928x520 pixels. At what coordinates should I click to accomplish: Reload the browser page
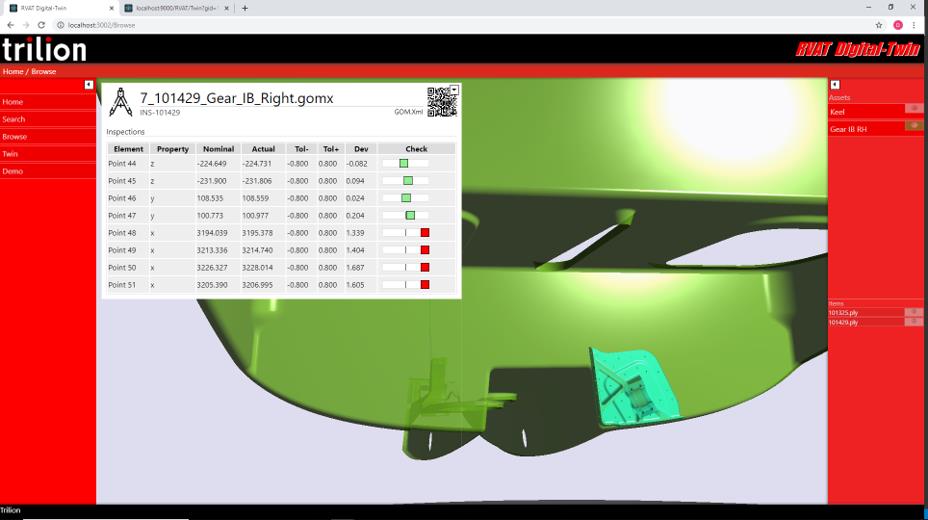pyautogui.click(x=41, y=25)
